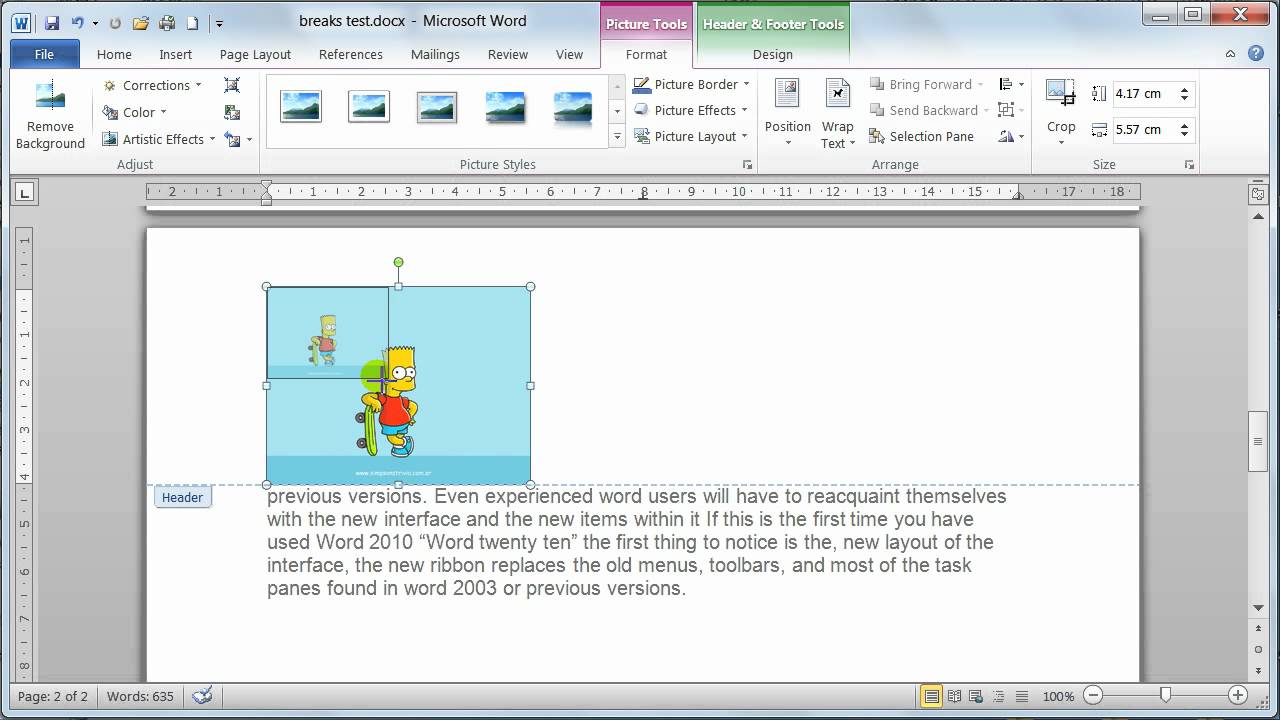
Task: Click the tab selector L box by the ruler
Action: coord(24,192)
